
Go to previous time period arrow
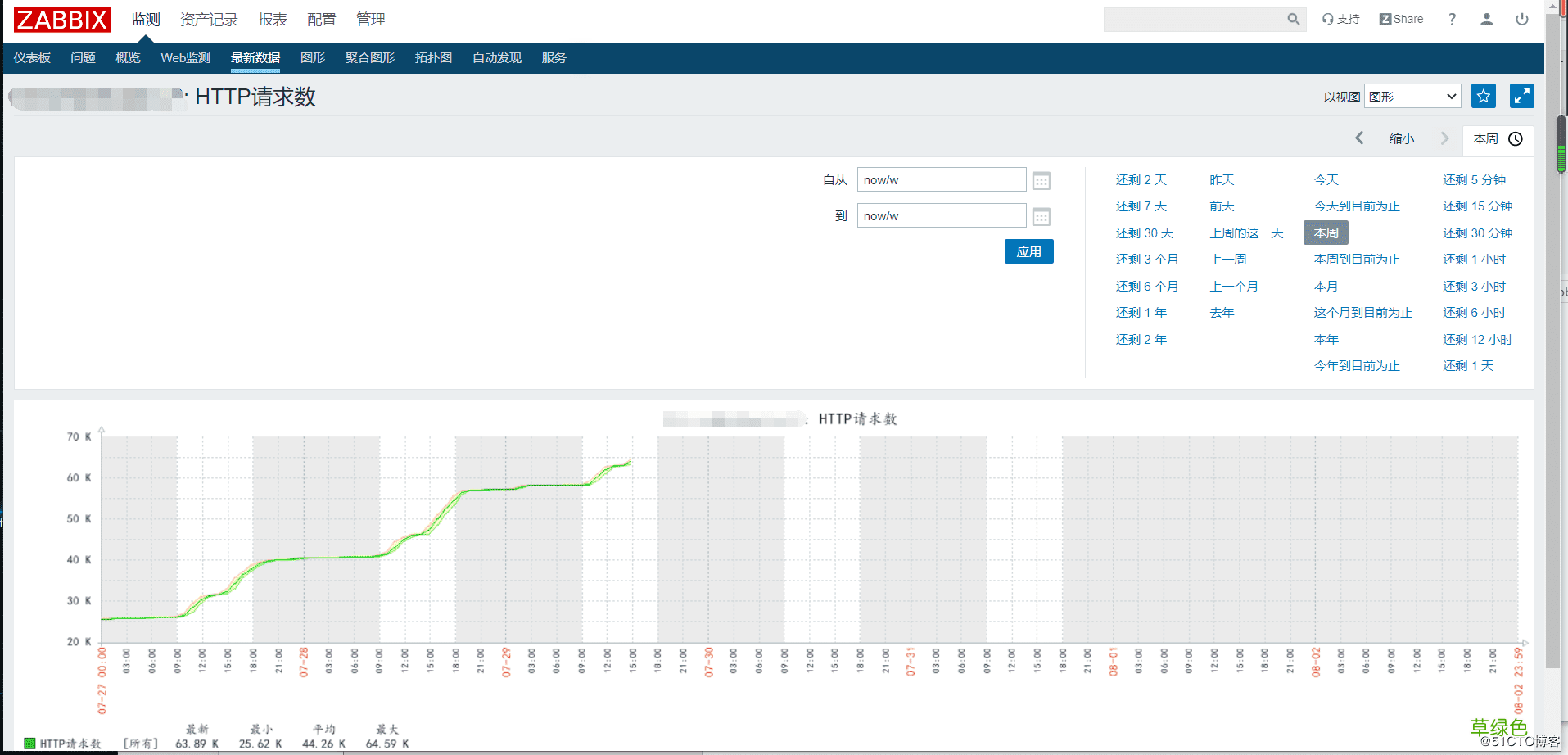(x=1359, y=138)
